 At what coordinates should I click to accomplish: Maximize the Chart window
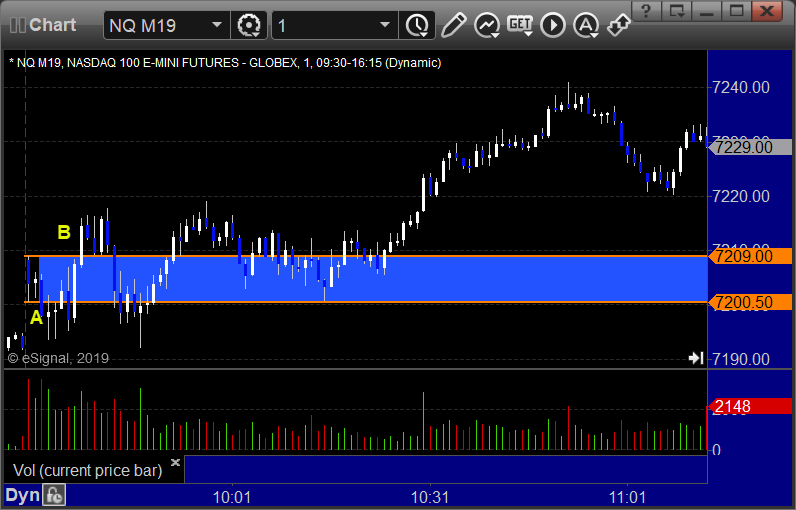coord(737,11)
